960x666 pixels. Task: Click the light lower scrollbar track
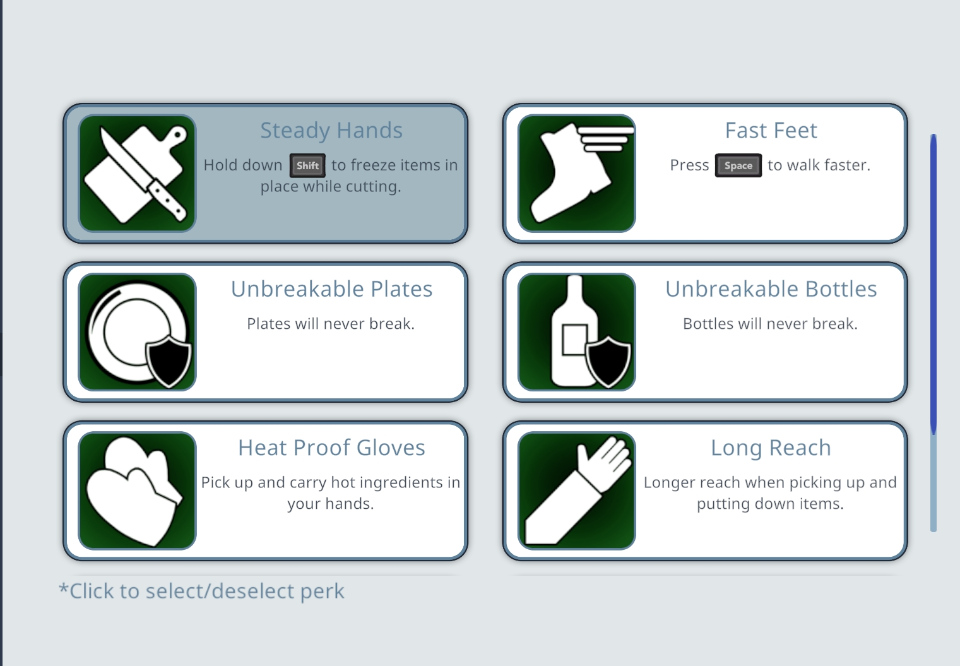[933, 484]
